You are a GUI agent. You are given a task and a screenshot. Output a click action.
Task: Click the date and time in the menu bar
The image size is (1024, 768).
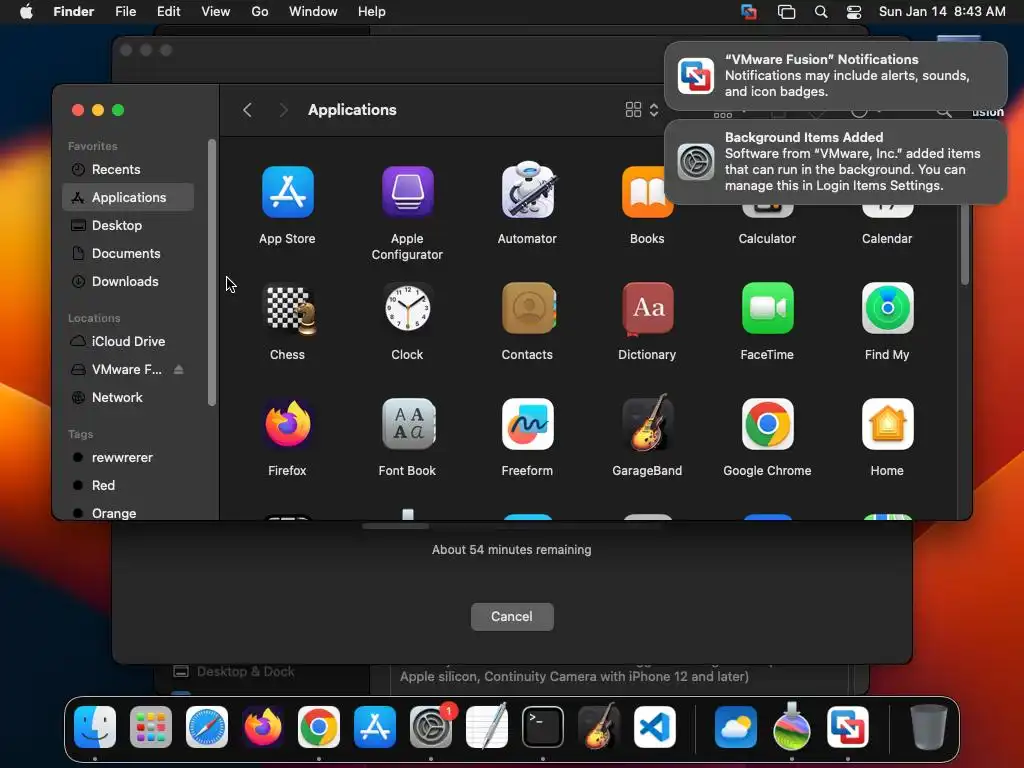(942, 12)
